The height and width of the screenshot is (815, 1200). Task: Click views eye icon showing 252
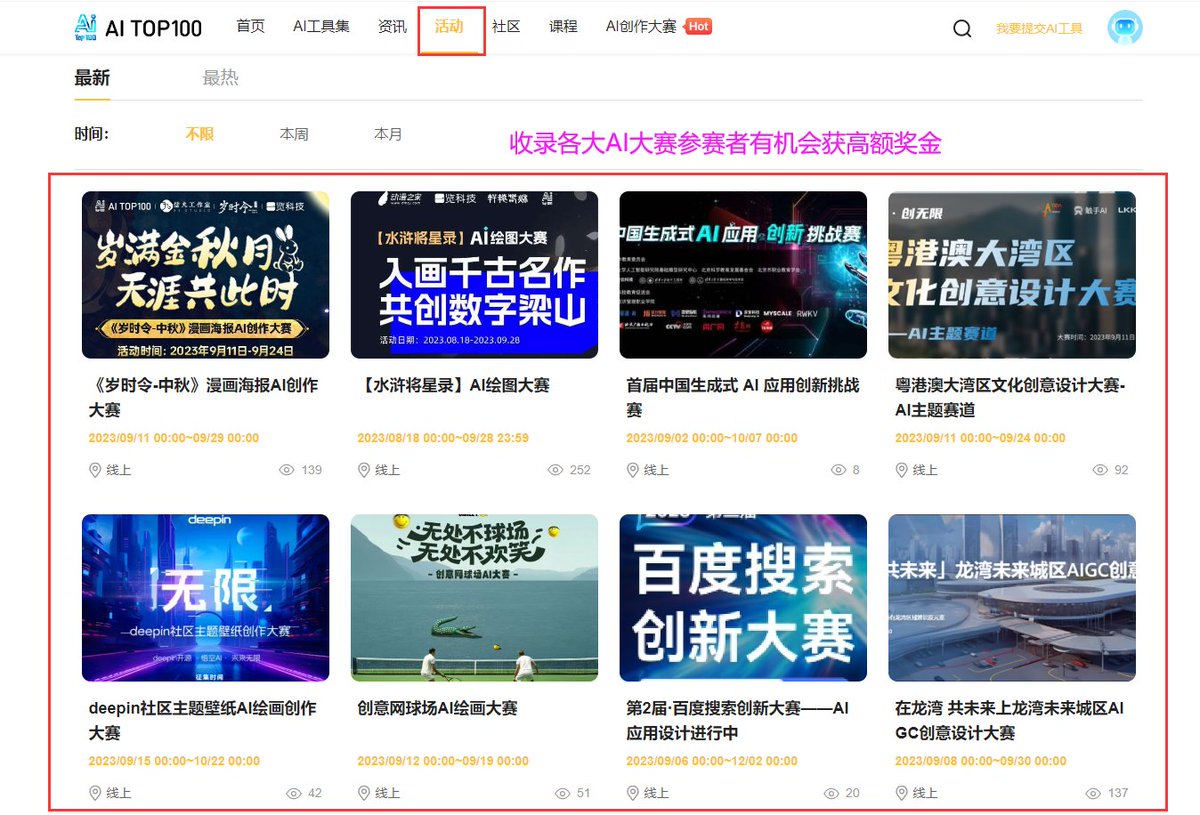(x=556, y=470)
